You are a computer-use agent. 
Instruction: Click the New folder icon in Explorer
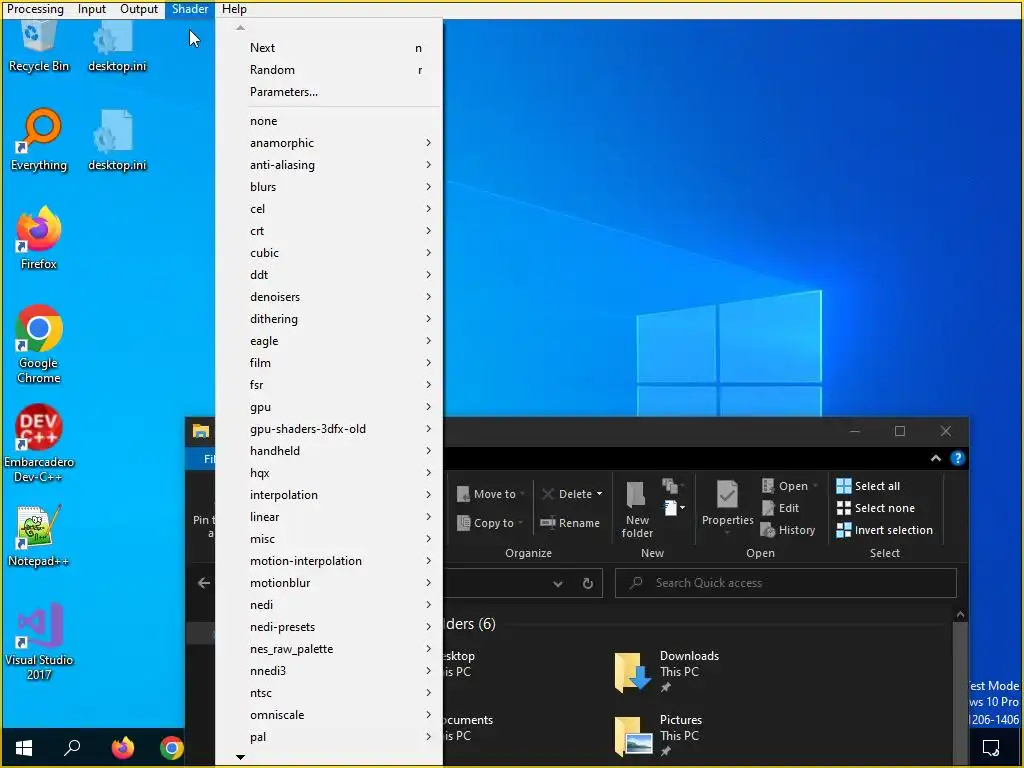click(637, 510)
